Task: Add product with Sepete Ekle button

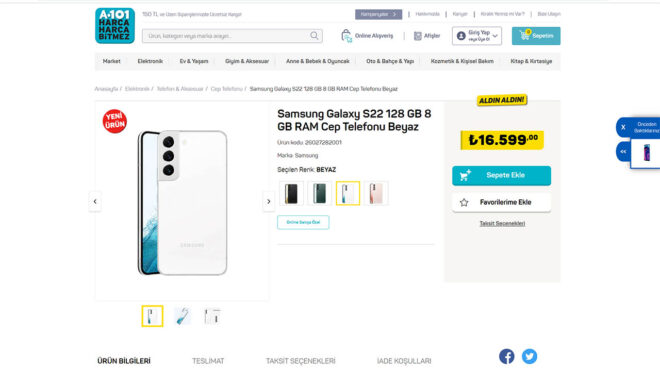Action: coord(501,176)
